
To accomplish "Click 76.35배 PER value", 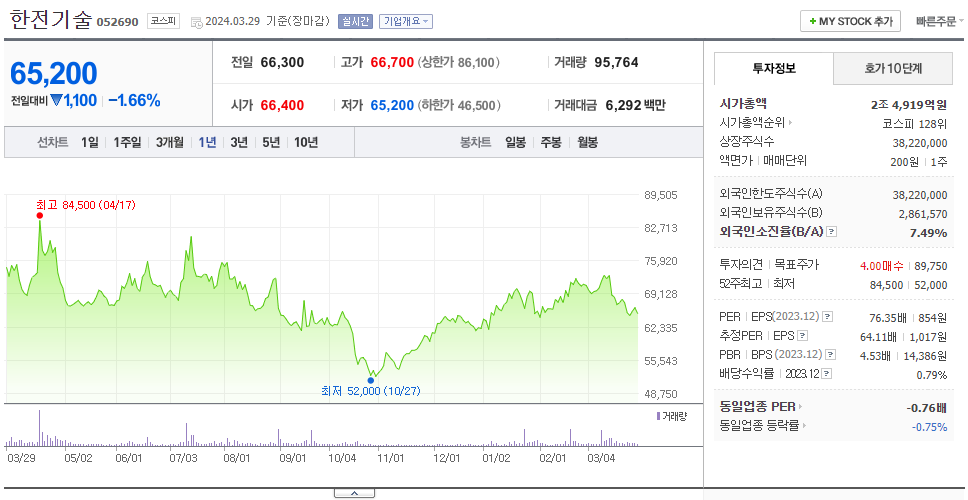I will pyautogui.click(x=887, y=318).
